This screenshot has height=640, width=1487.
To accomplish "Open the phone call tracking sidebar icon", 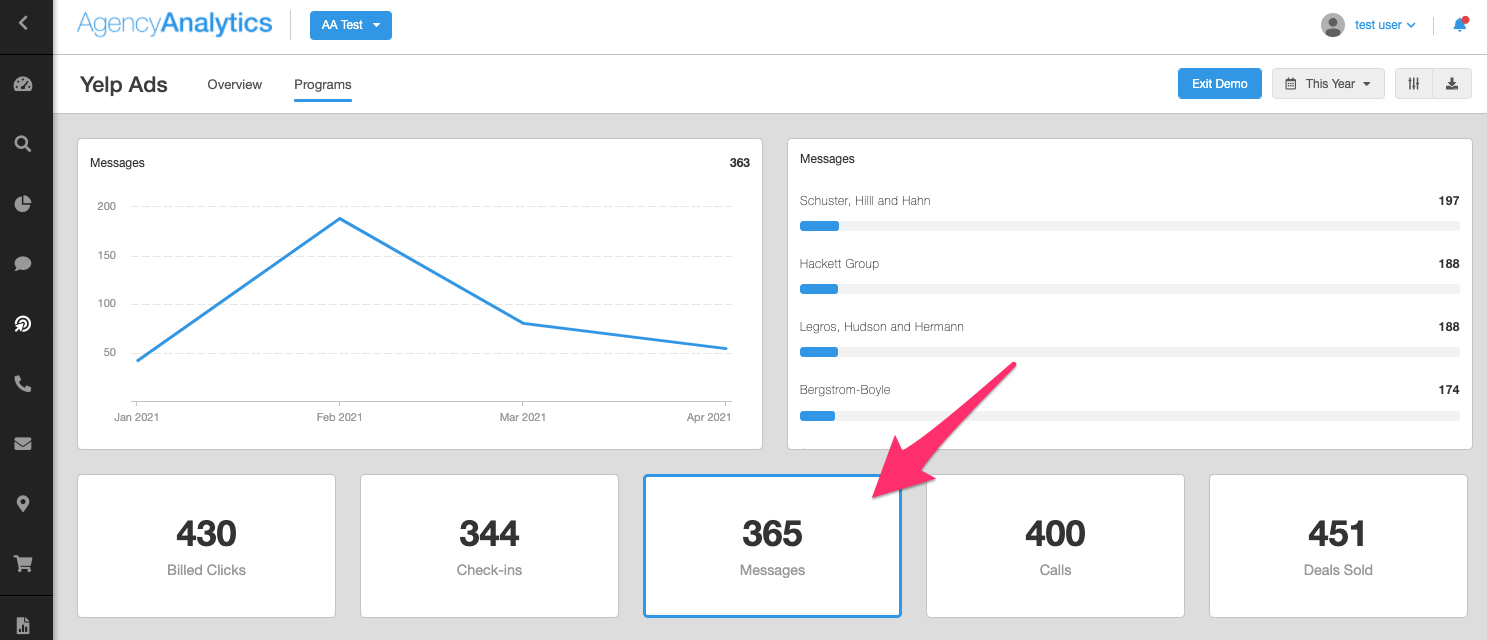I will tap(23, 383).
